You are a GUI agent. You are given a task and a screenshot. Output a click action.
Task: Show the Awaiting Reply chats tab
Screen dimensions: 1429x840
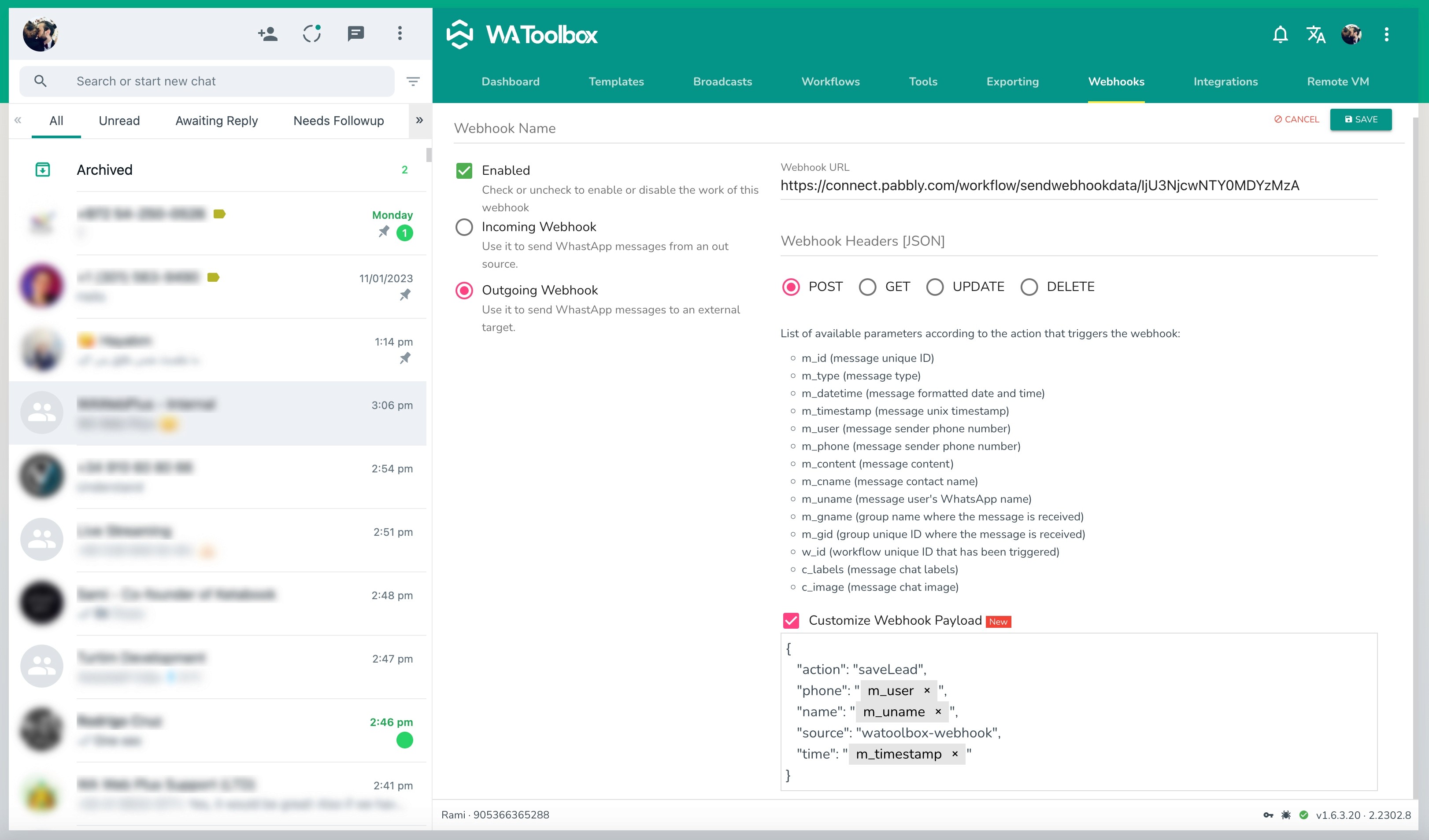pyautogui.click(x=216, y=121)
